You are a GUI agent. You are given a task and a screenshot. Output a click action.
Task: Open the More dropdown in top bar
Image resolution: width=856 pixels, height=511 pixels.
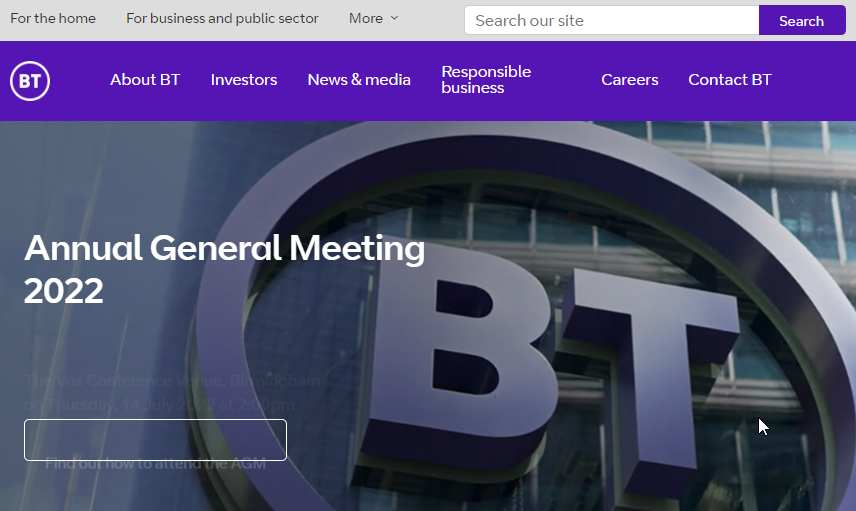pyautogui.click(x=373, y=19)
